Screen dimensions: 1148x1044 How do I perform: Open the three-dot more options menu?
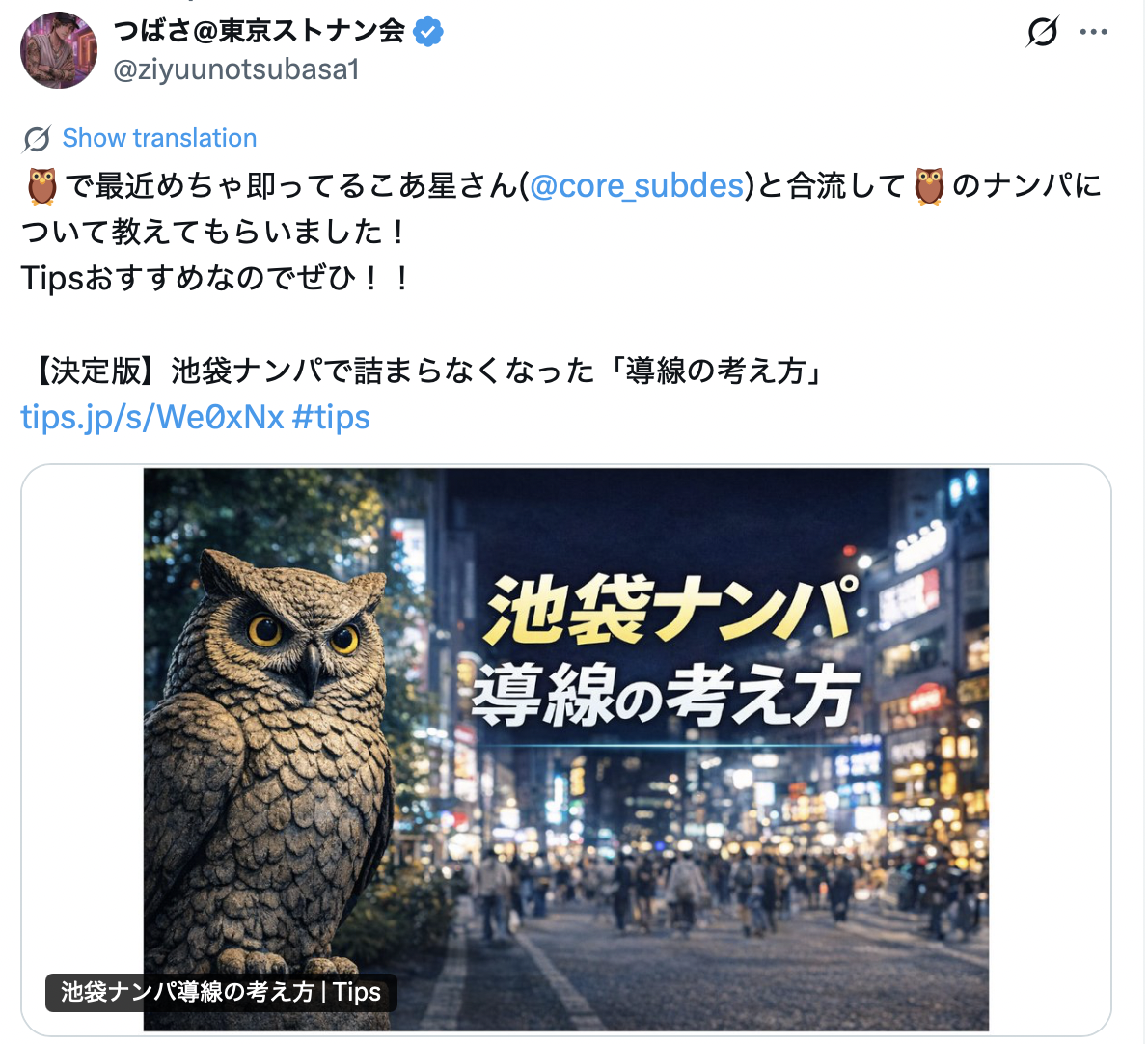click(1093, 32)
